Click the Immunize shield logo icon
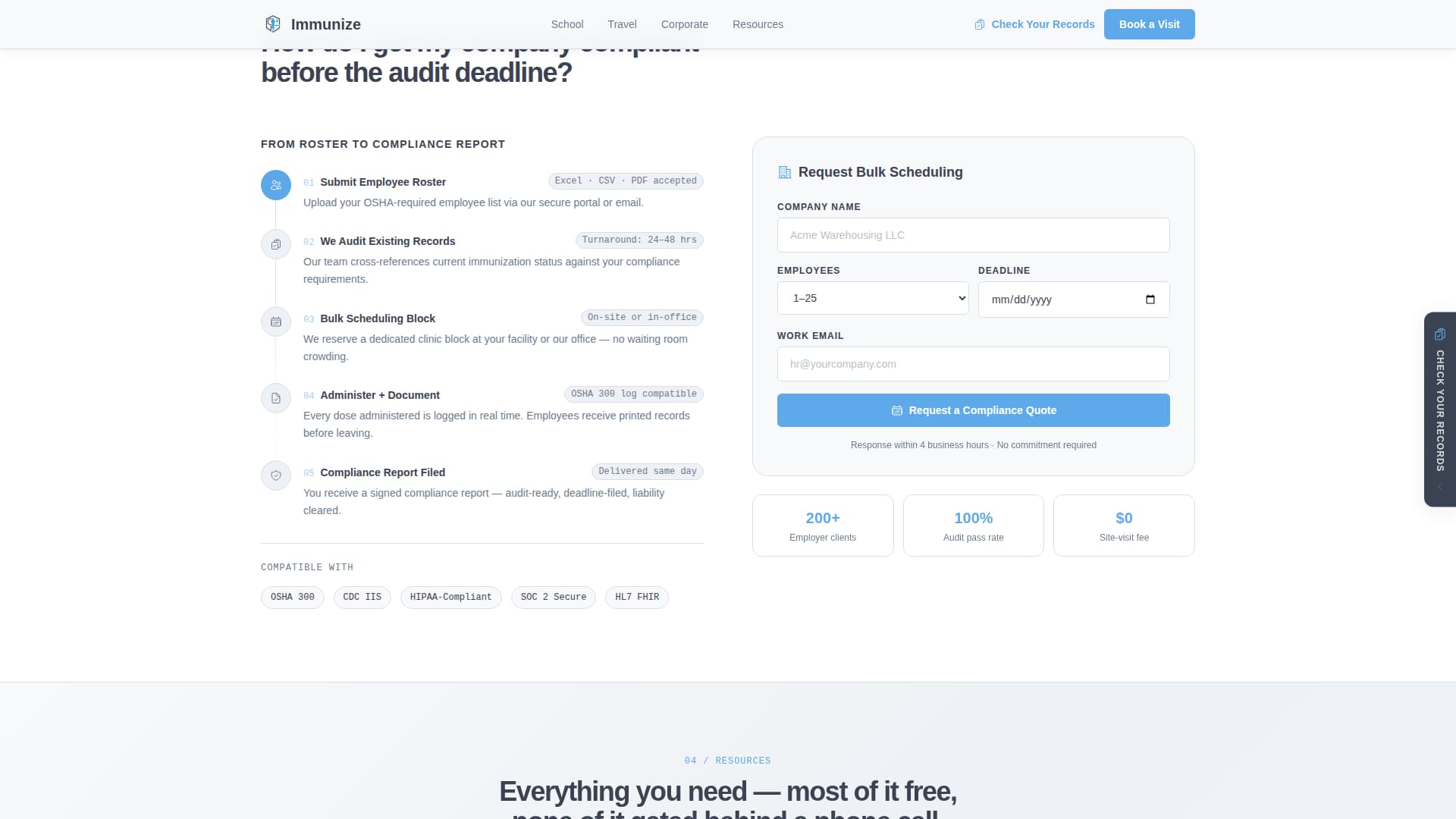 [x=273, y=24]
